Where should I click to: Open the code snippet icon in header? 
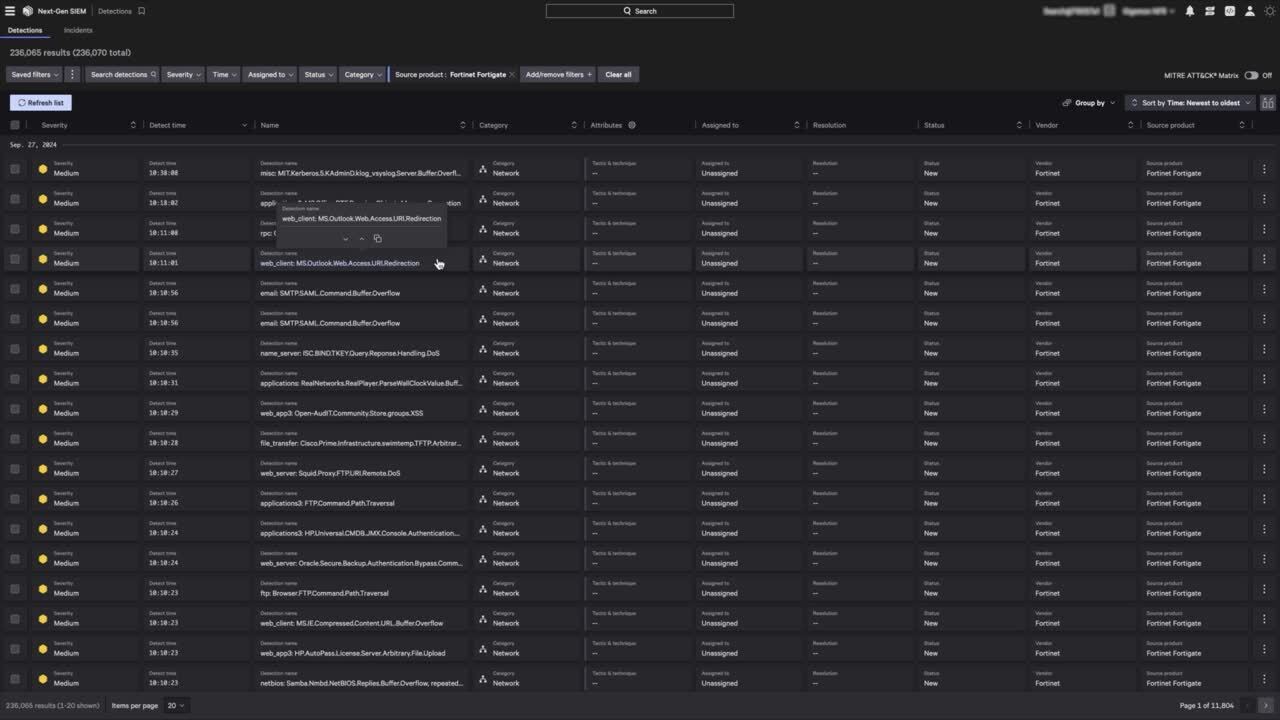pos(1230,11)
